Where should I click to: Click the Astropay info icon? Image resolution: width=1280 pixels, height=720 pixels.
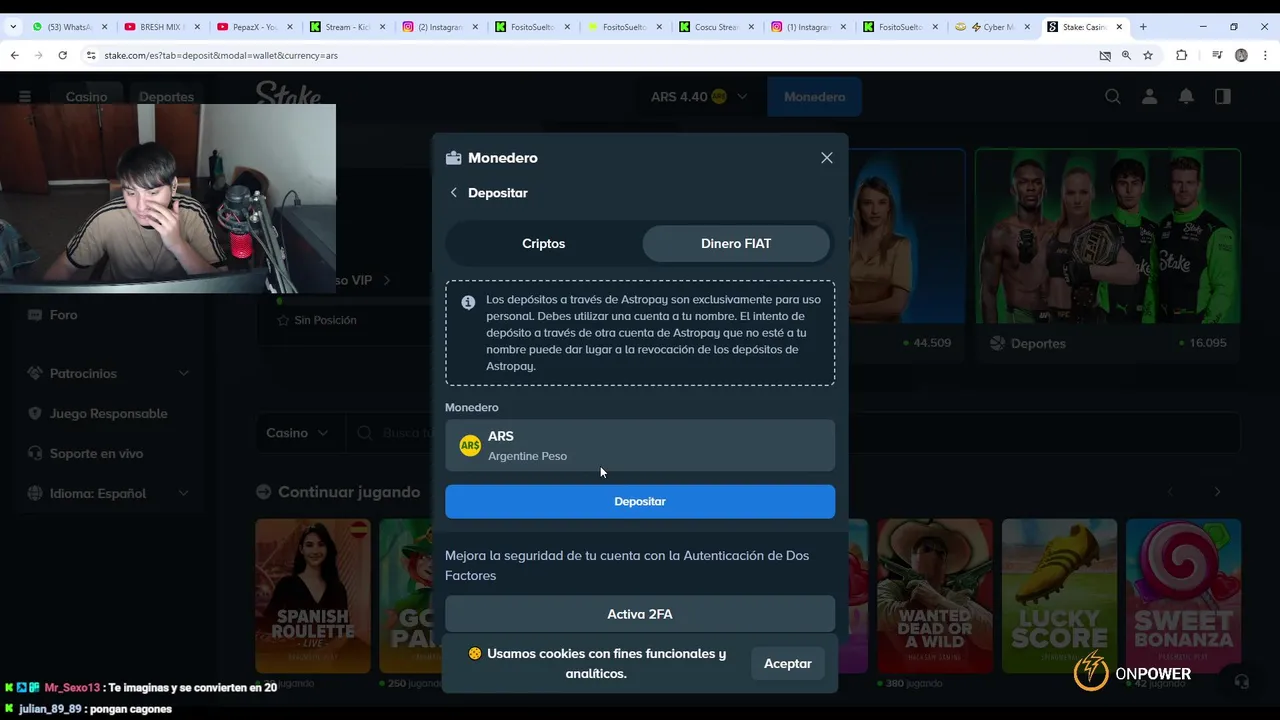[468, 302]
